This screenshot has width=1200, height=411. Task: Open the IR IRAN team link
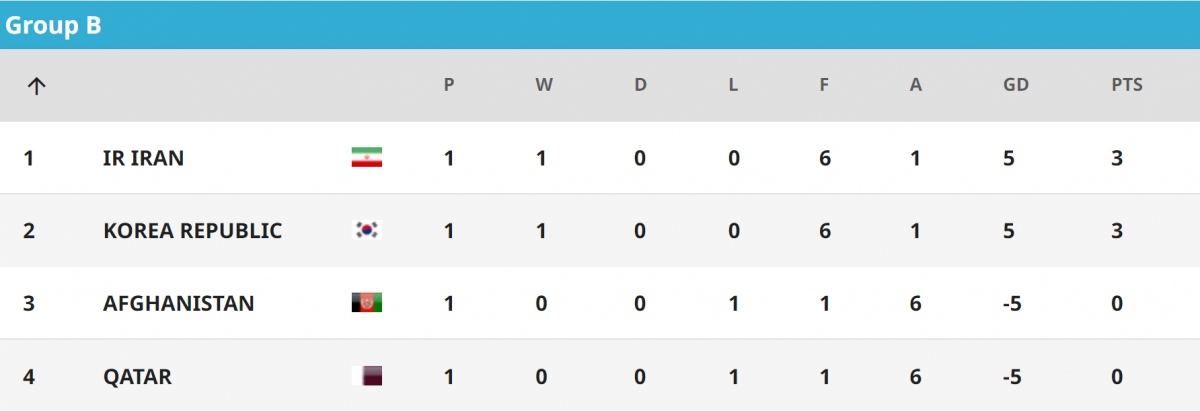143,158
